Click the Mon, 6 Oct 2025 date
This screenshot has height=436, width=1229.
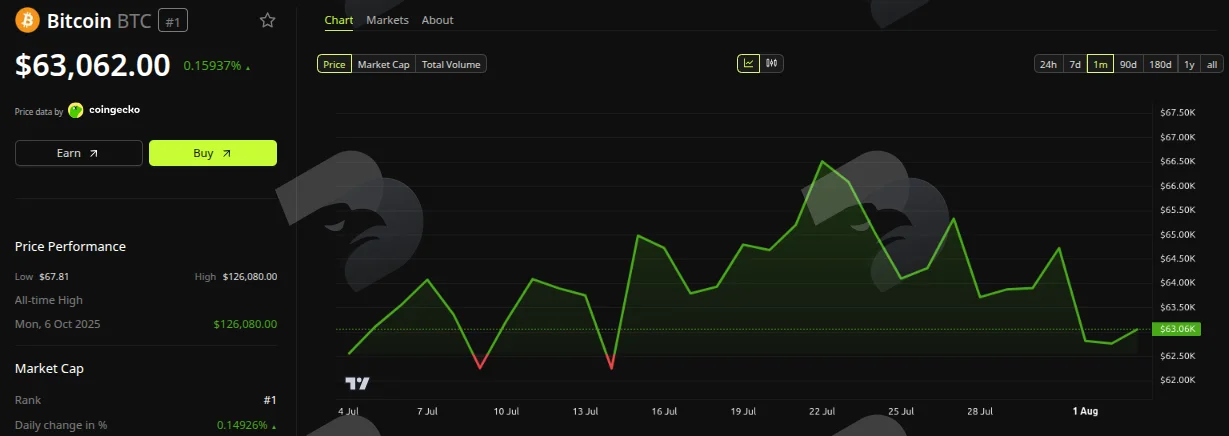coord(58,324)
